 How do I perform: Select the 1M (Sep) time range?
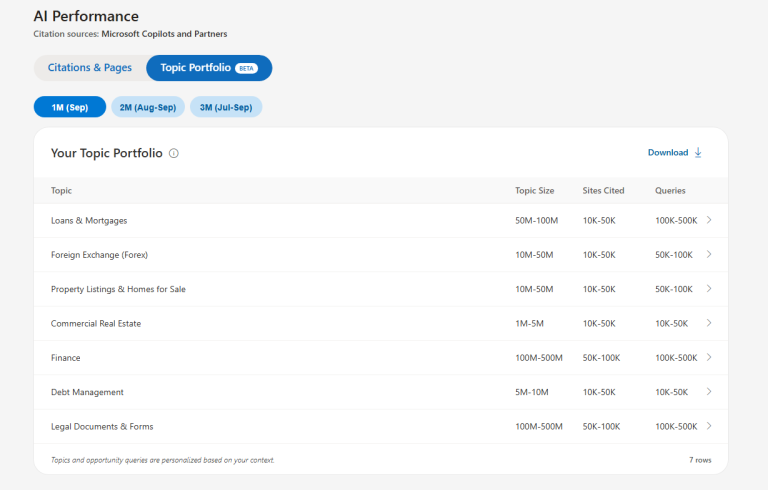pyautogui.click(x=70, y=107)
